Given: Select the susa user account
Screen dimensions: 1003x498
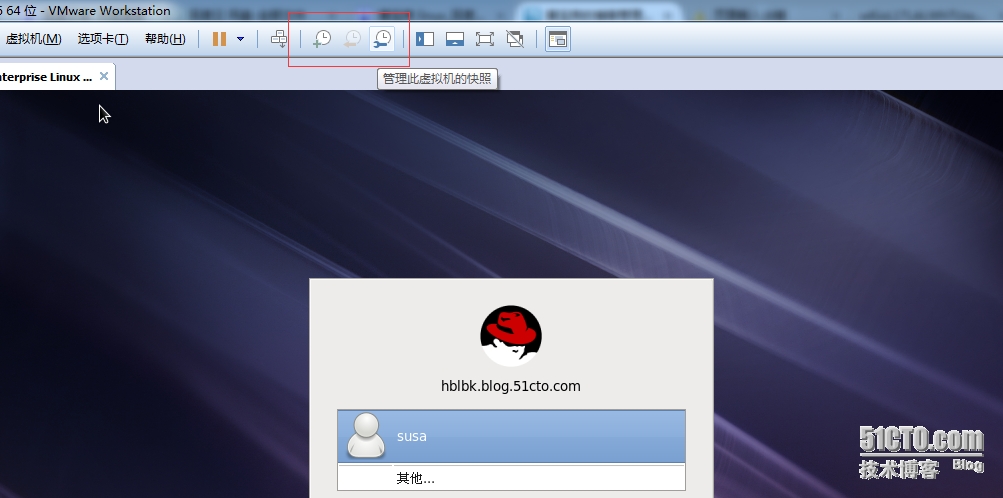Looking at the screenshot, I should click(511, 436).
